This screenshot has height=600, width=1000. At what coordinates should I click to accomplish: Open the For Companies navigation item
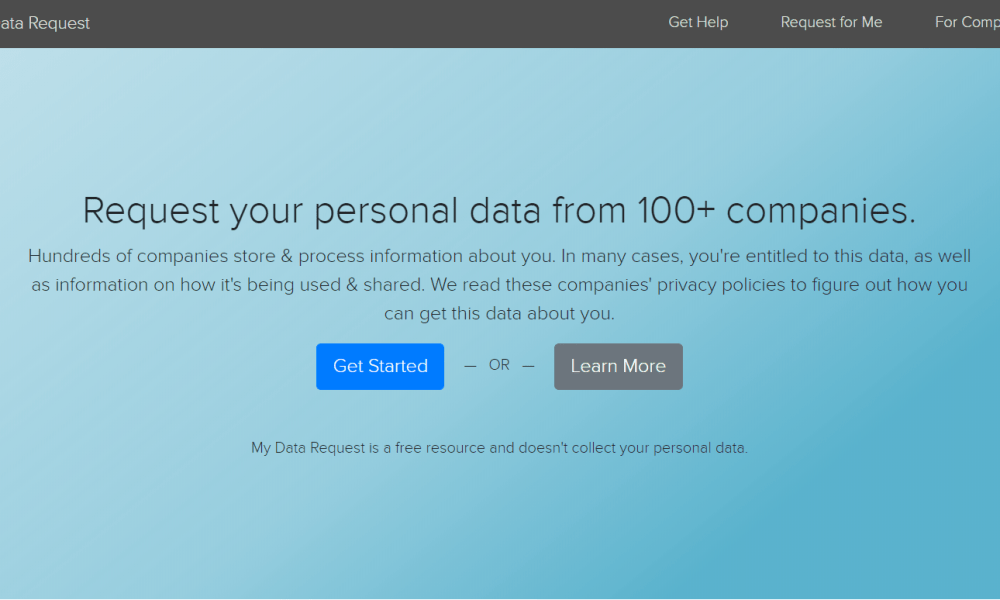pyautogui.click(x=967, y=22)
